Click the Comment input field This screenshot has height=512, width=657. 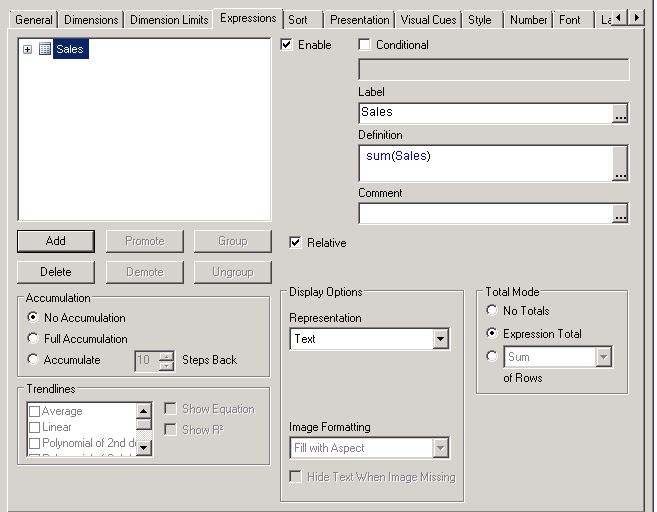(x=486, y=213)
